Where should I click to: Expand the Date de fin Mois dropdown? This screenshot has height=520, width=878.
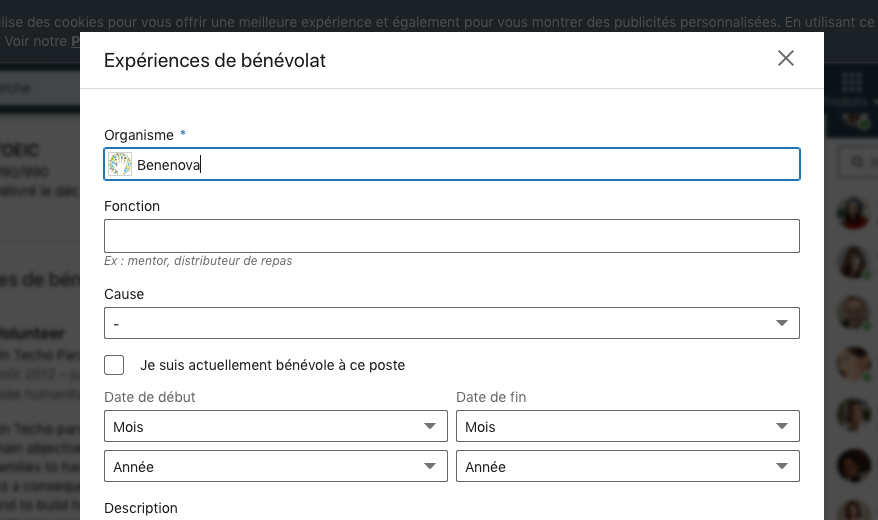pos(628,427)
